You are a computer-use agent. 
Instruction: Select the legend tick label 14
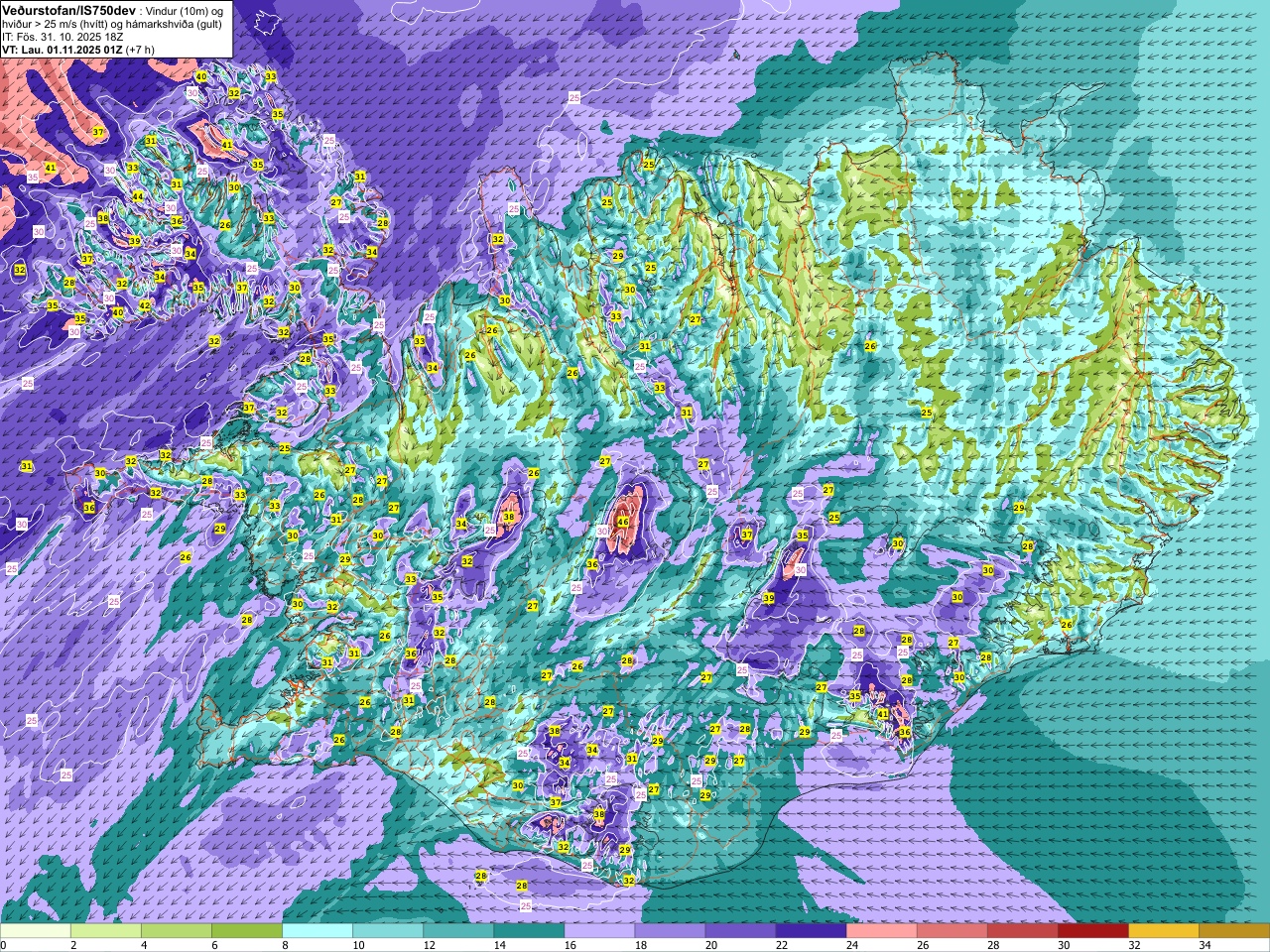[x=499, y=945]
